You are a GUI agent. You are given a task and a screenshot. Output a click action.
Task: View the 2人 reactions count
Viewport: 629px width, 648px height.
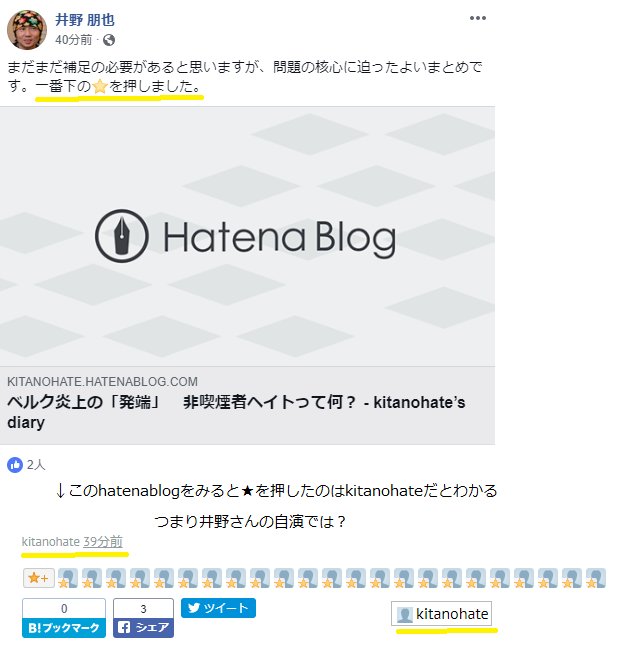click(36, 465)
